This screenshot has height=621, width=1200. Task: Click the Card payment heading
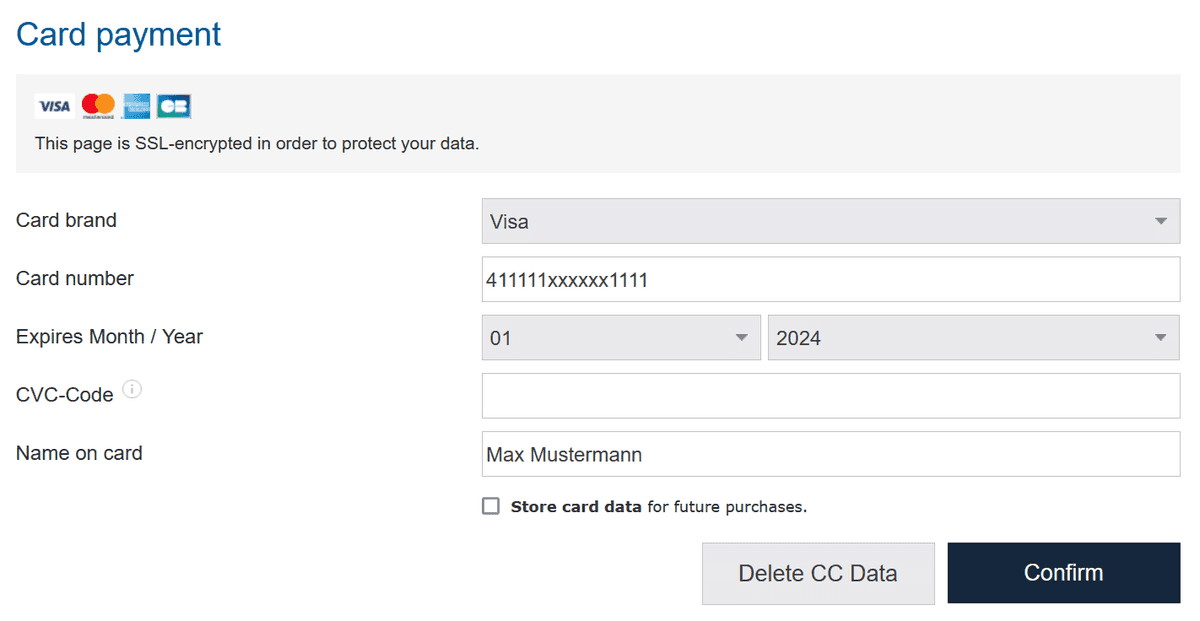(119, 34)
